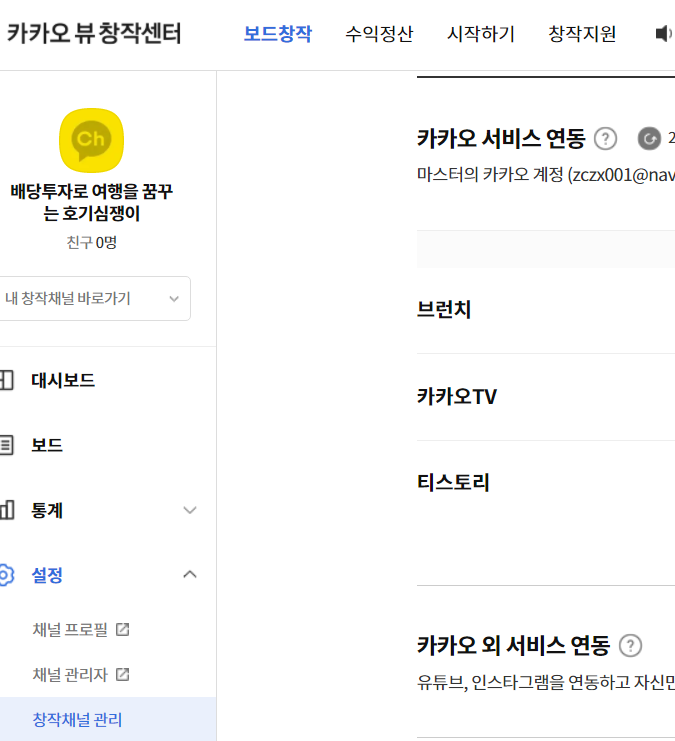Image resolution: width=675 pixels, height=741 pixels.
Task: Click channel name 배당투자로 여행을 꿈꾸는 호기심쟁이
Action: tap(91, 202)
